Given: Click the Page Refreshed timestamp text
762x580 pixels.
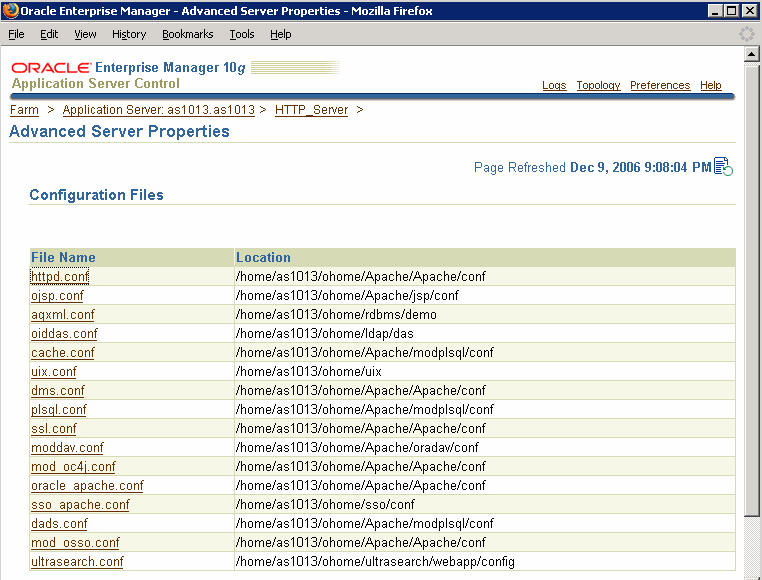Looking at the screenshot, I should 593,167.
